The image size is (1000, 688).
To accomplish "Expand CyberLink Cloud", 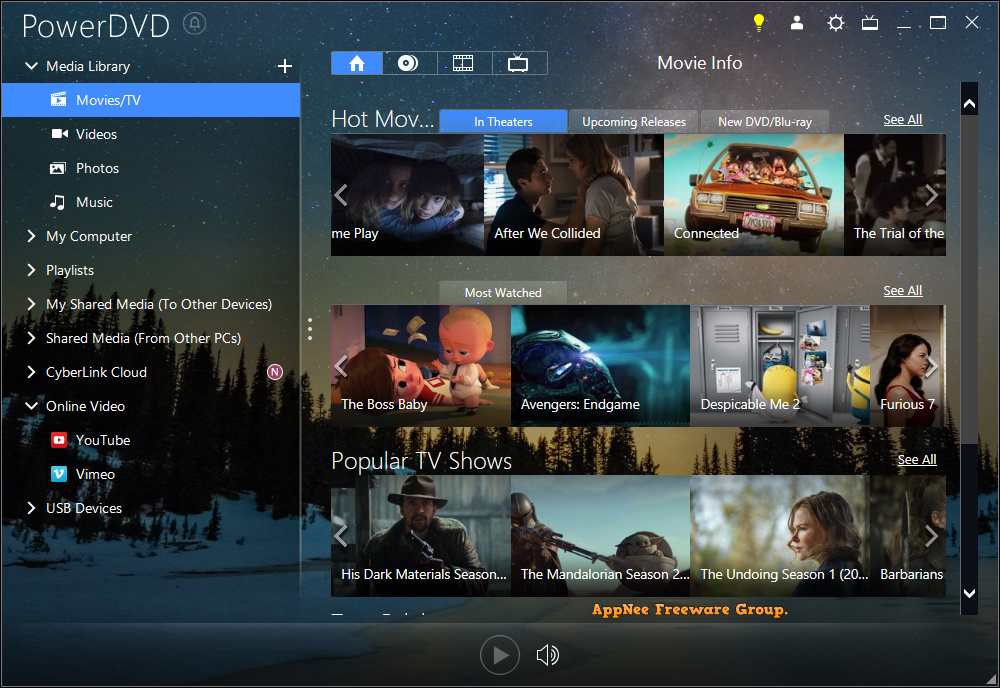I will 31,372.
